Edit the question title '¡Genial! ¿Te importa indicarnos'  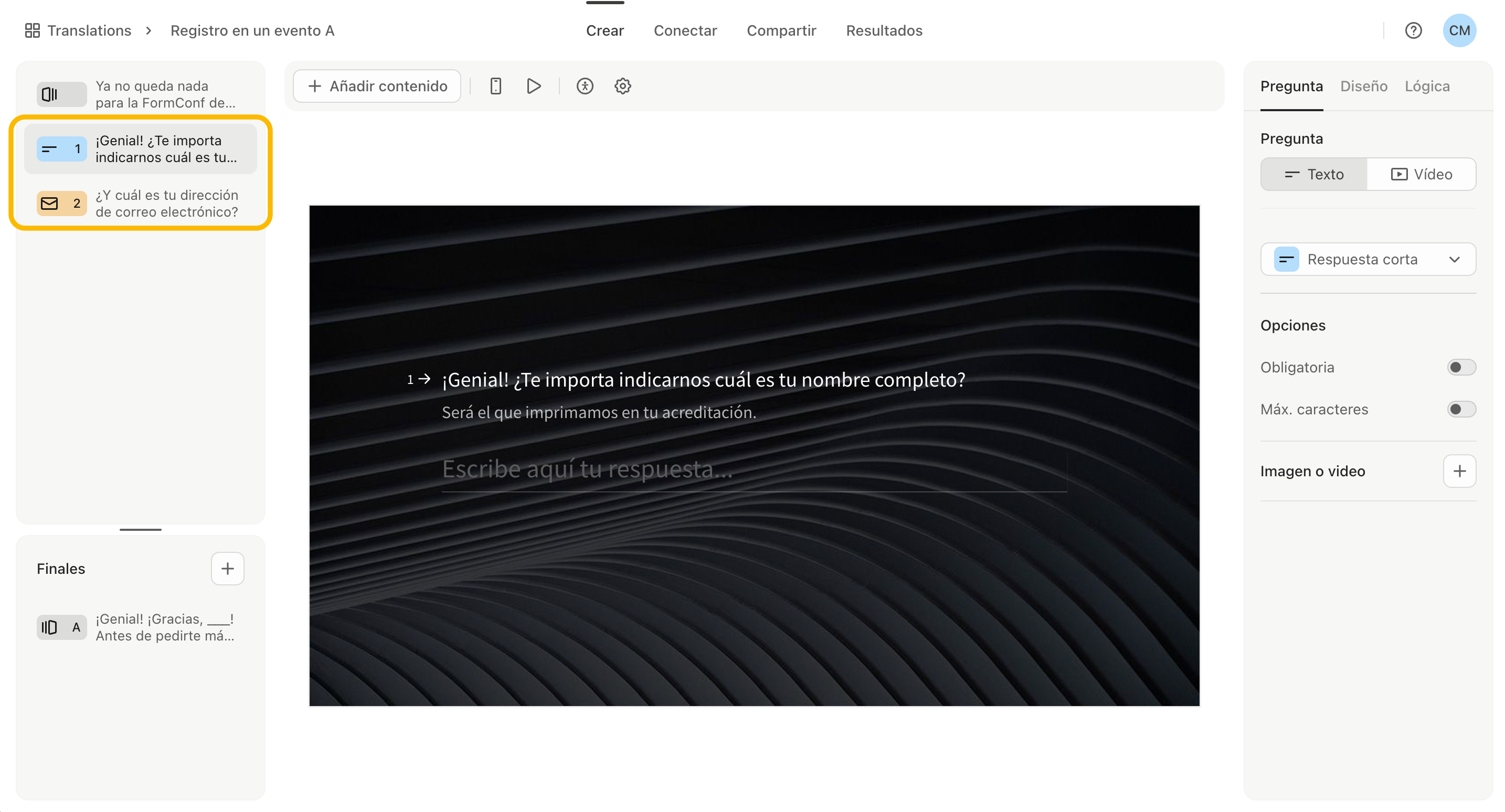pyautogui.click(x=703, y=380)
